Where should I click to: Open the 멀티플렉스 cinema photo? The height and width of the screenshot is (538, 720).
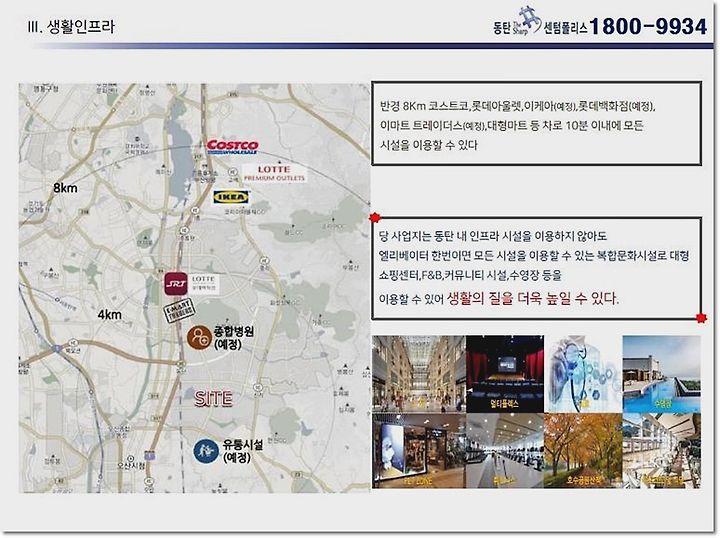point(505,374)
